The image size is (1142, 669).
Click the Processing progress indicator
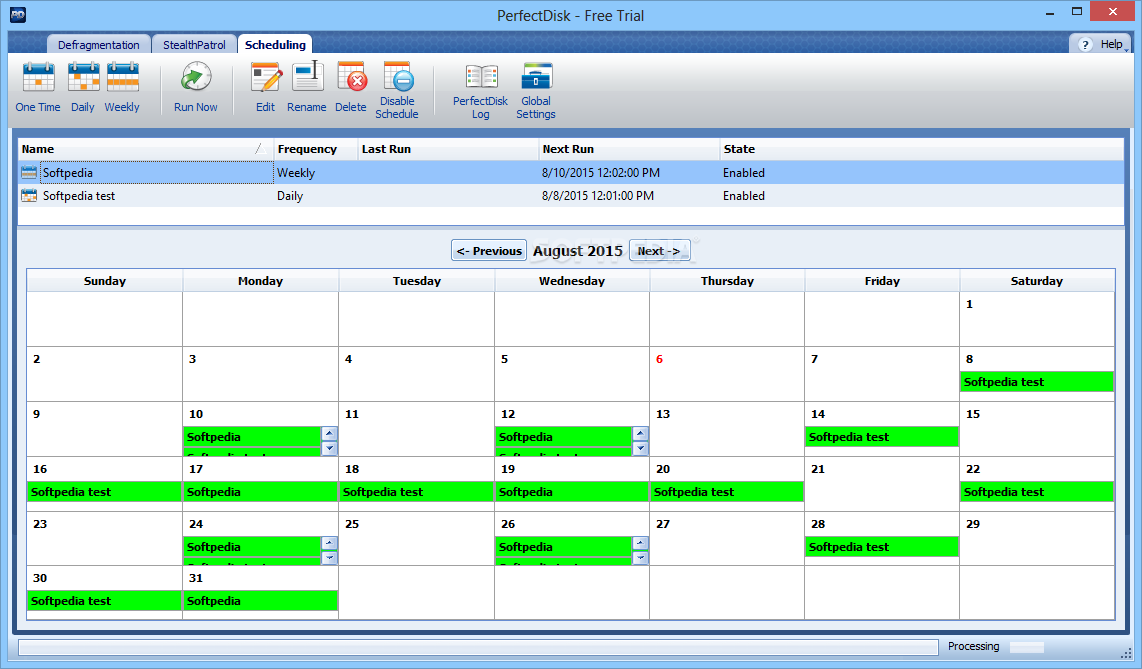[1027, 646]
